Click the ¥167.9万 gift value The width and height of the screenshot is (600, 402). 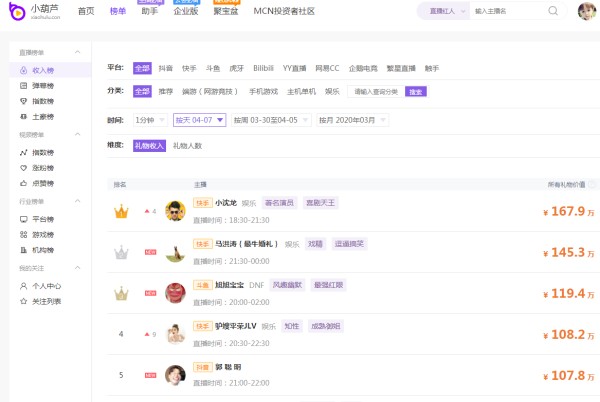(x=569, y=211)
